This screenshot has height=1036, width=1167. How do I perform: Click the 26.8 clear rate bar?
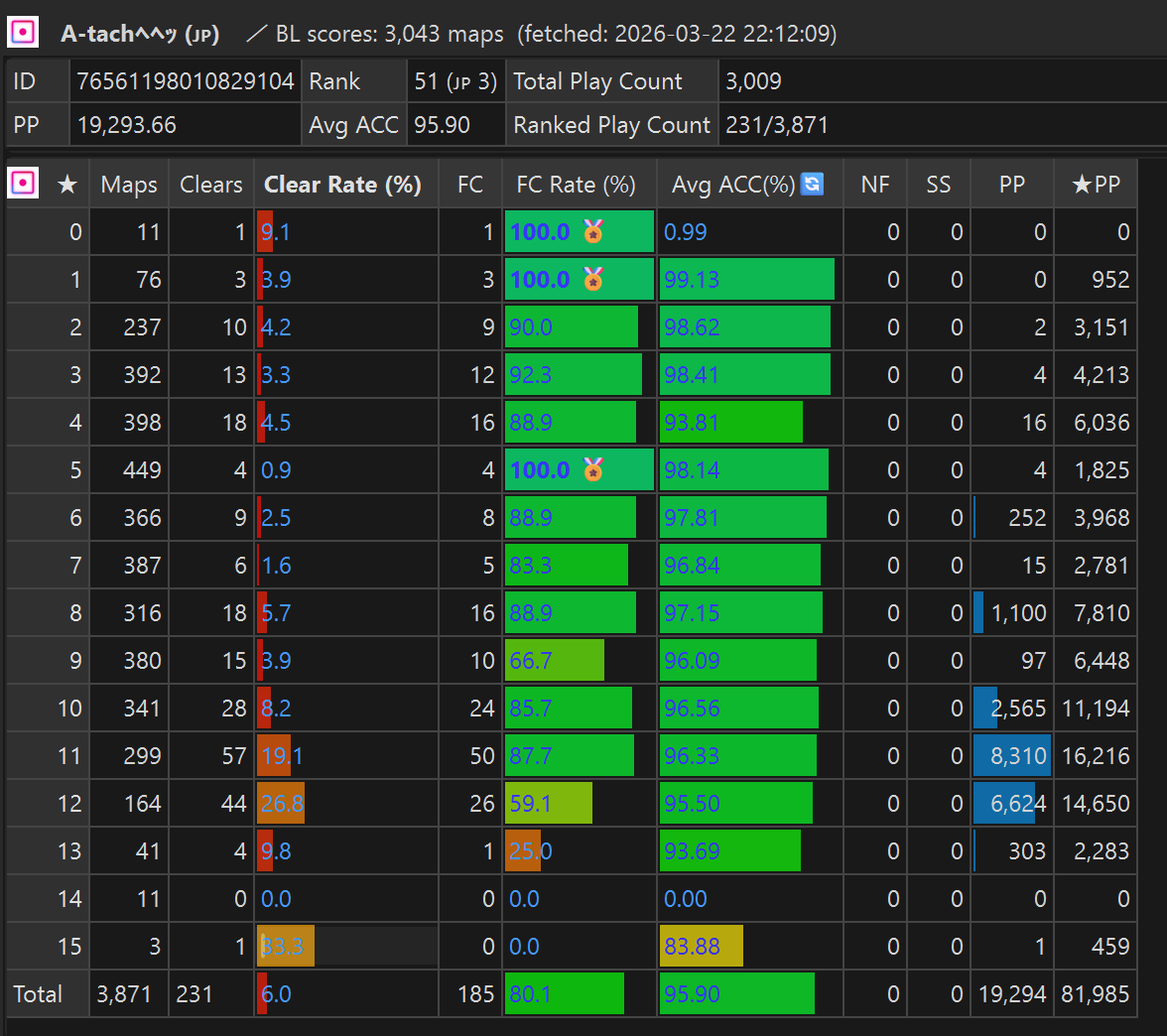click(x=281, y=803)
